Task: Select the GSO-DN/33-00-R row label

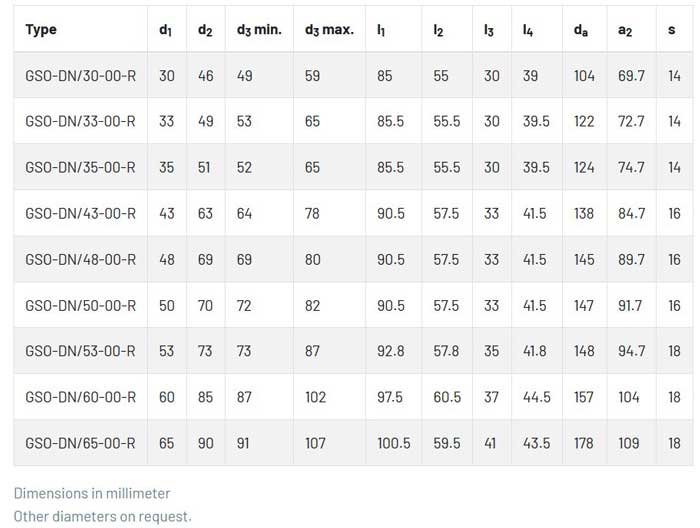Action: [80, 121]
